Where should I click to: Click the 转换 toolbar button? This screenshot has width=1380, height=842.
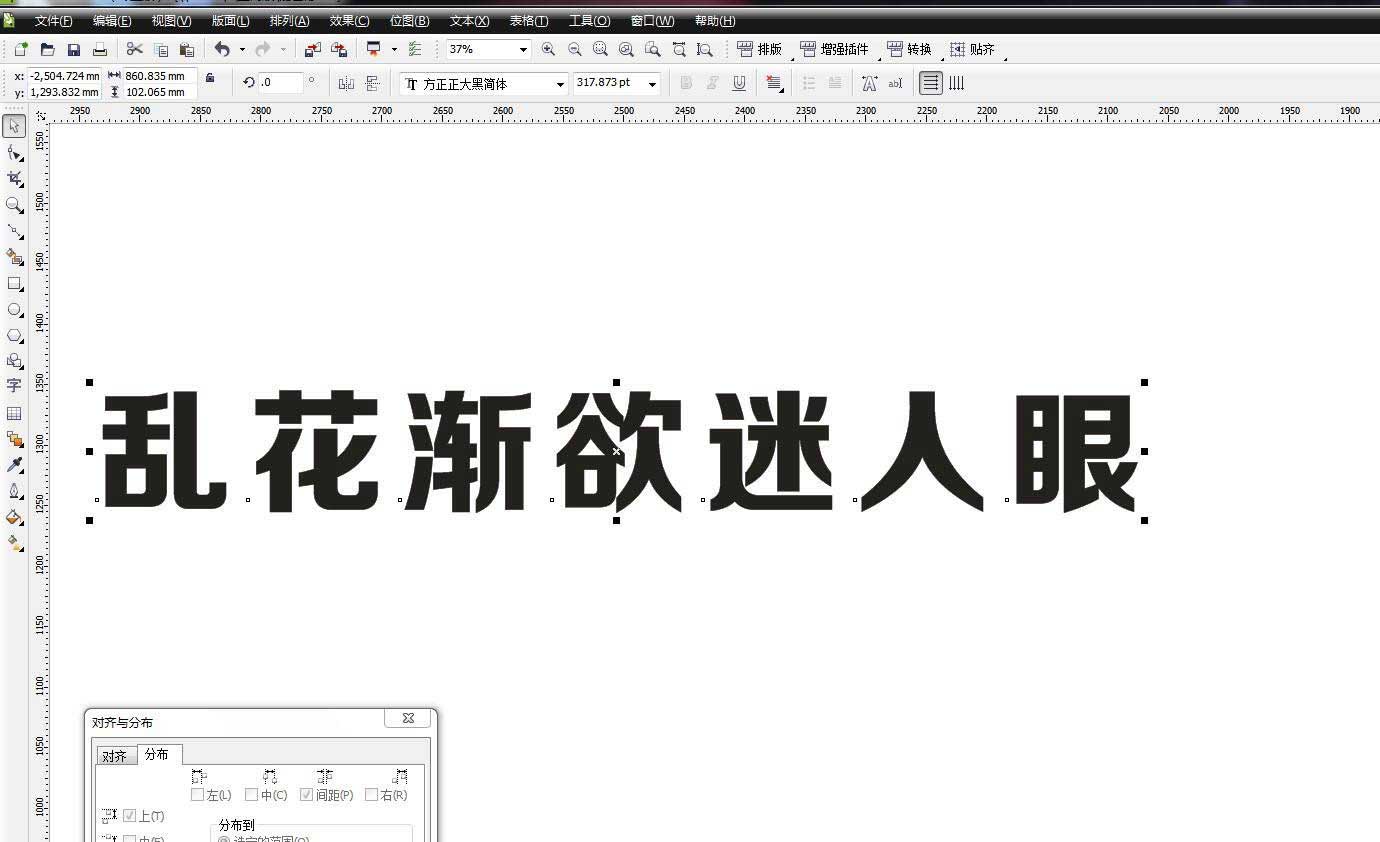pyautogui.click(x=912, y=48)
